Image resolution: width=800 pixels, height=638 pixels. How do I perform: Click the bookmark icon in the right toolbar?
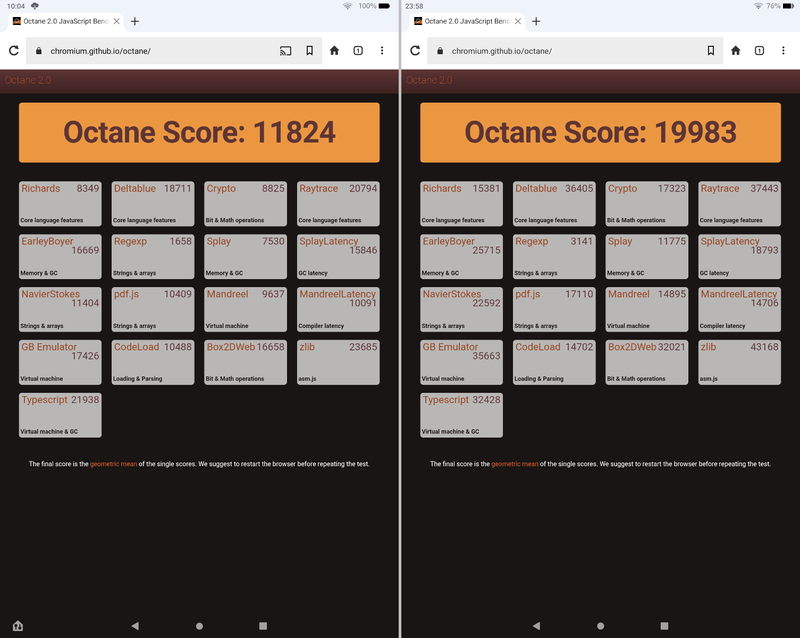point(711,50)
